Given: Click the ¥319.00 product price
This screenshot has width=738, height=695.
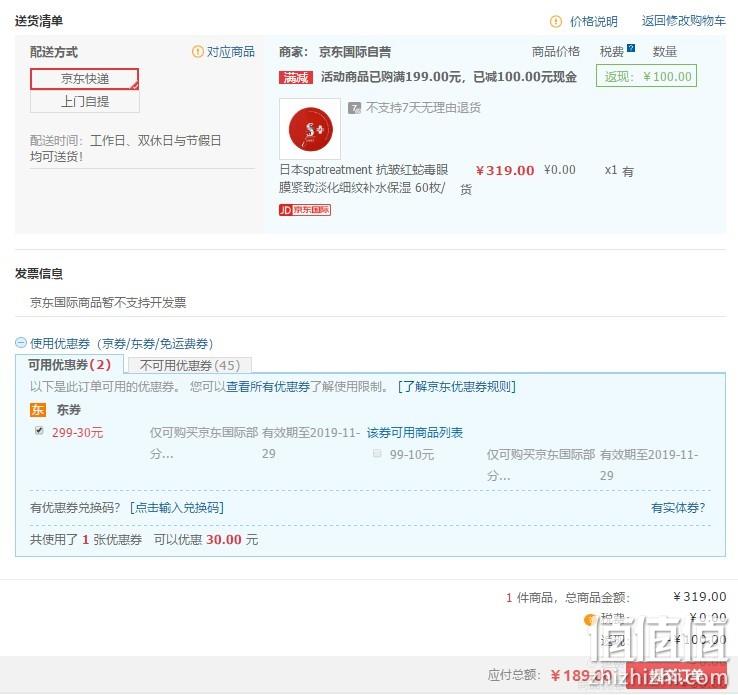Looking at the screenshot, I should pyautogui.click(x=505, y=170).
